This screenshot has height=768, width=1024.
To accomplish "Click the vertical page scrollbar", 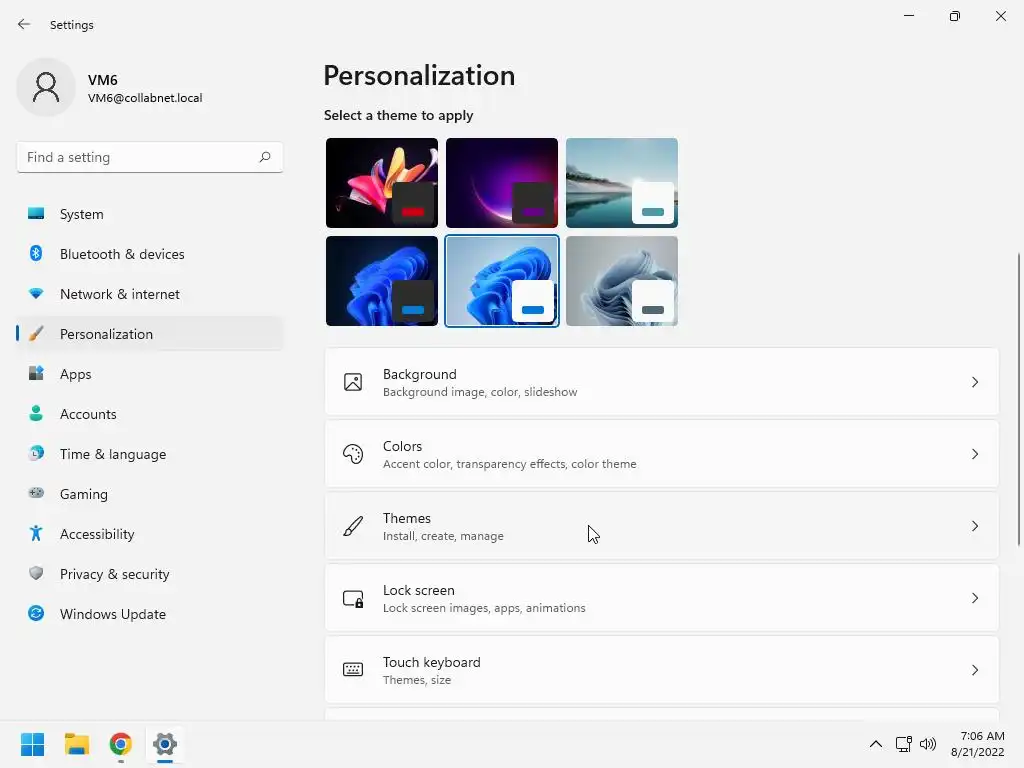I will click(1019, 398).
